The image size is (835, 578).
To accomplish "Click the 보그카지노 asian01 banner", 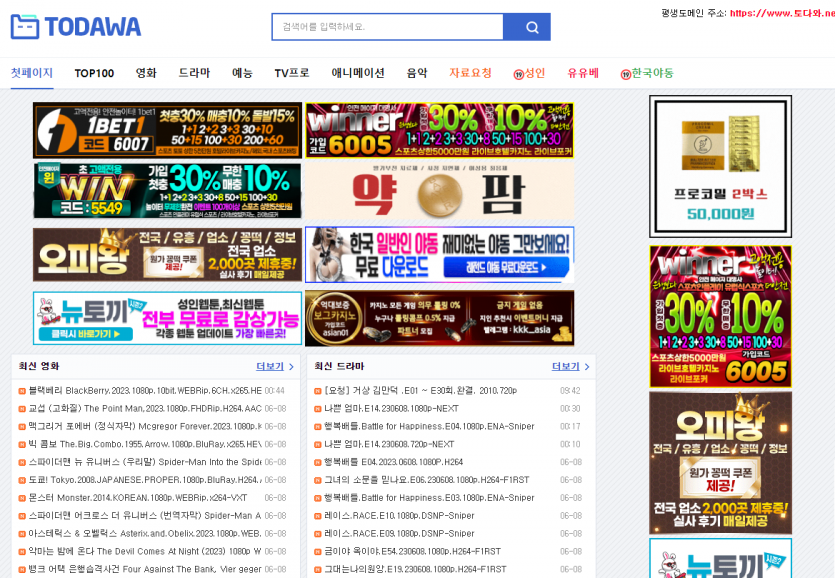I will click(x=440, y=319).
